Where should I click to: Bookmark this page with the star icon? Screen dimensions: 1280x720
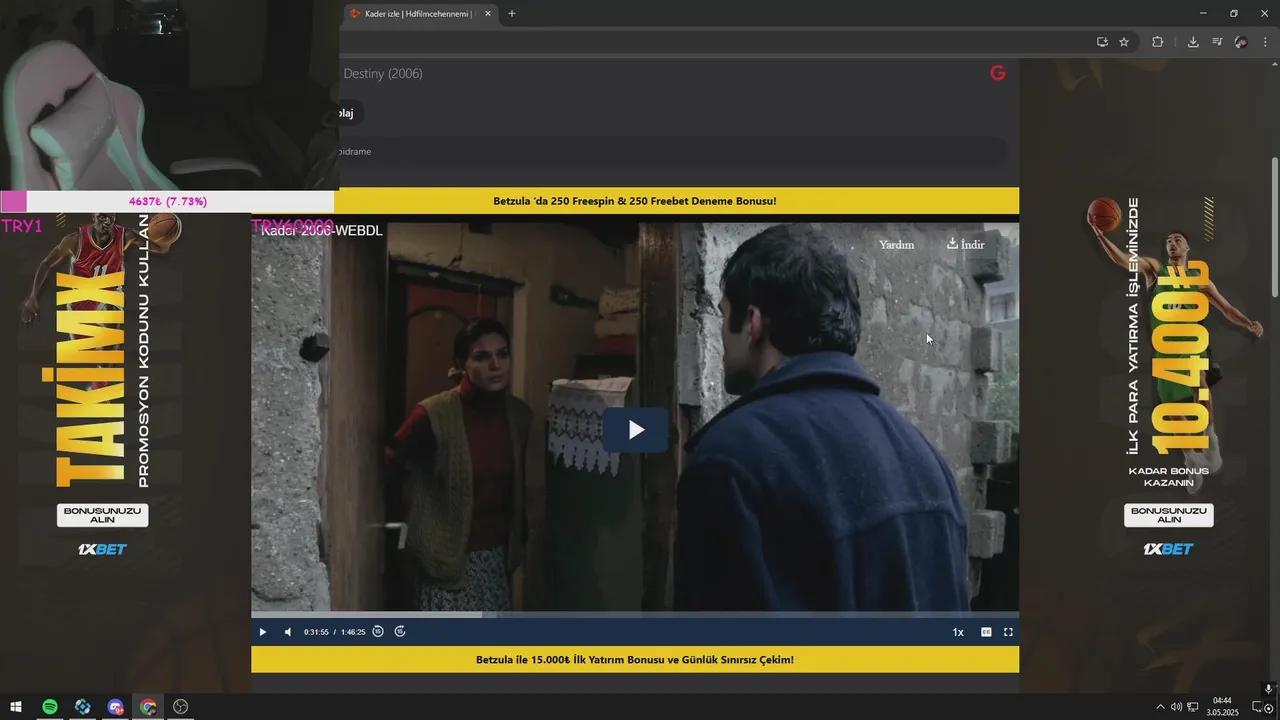(1124, 42)
